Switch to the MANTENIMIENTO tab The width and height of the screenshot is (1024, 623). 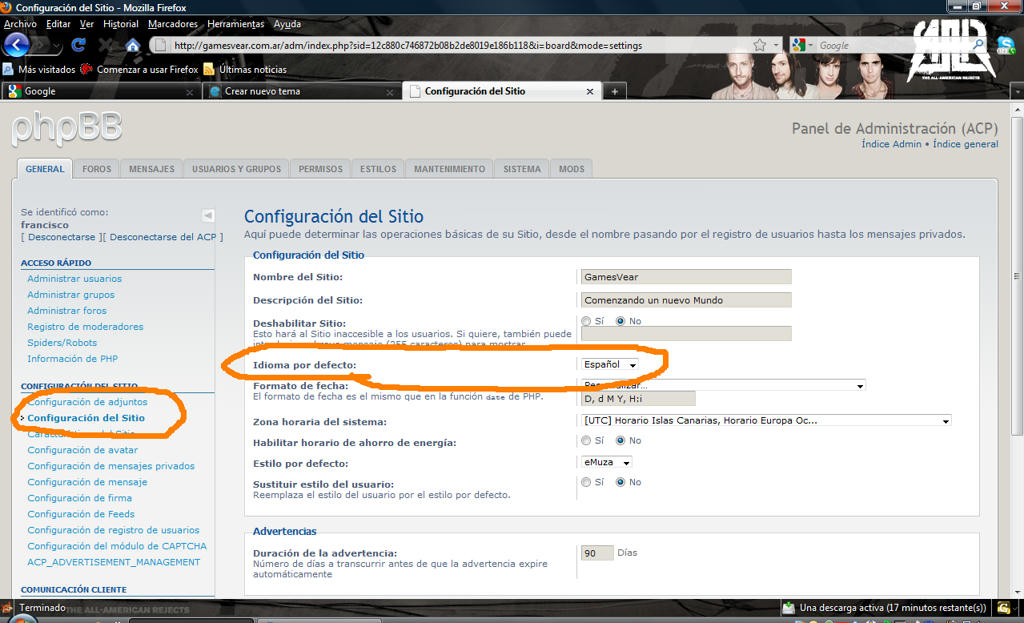coord(449,169)
